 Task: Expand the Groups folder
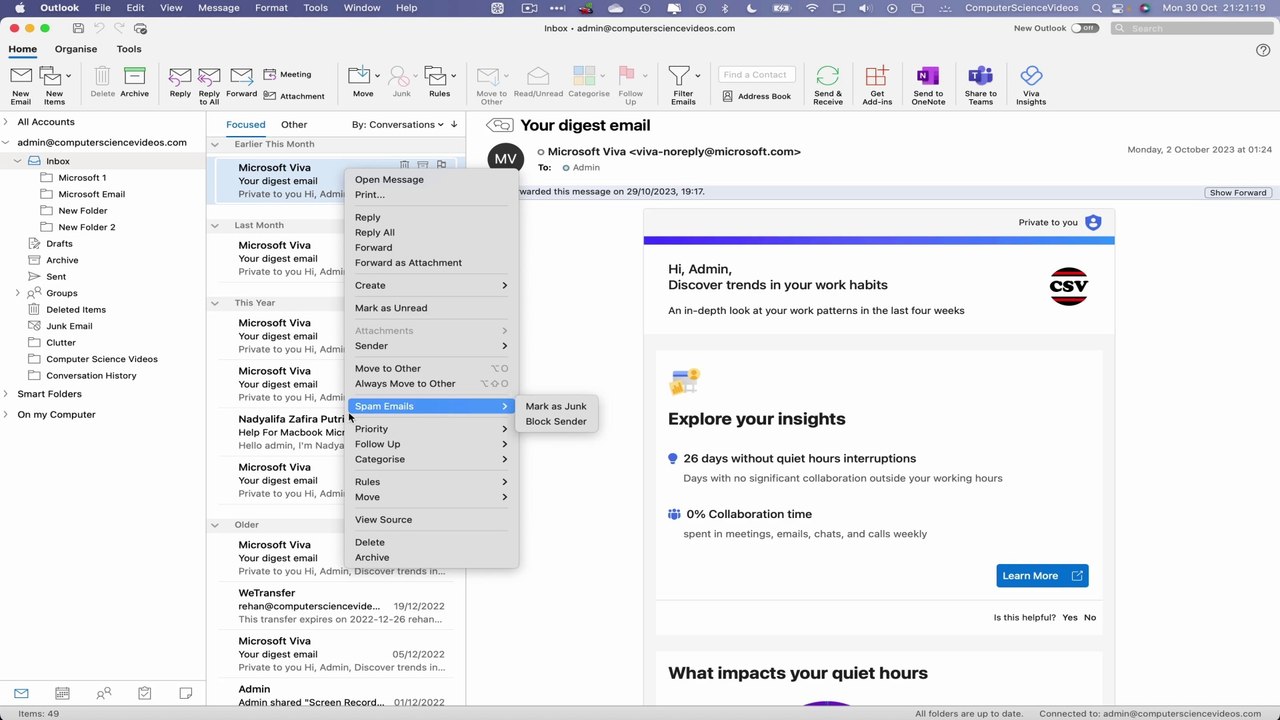pyautogui.click(x=18, y=293)
